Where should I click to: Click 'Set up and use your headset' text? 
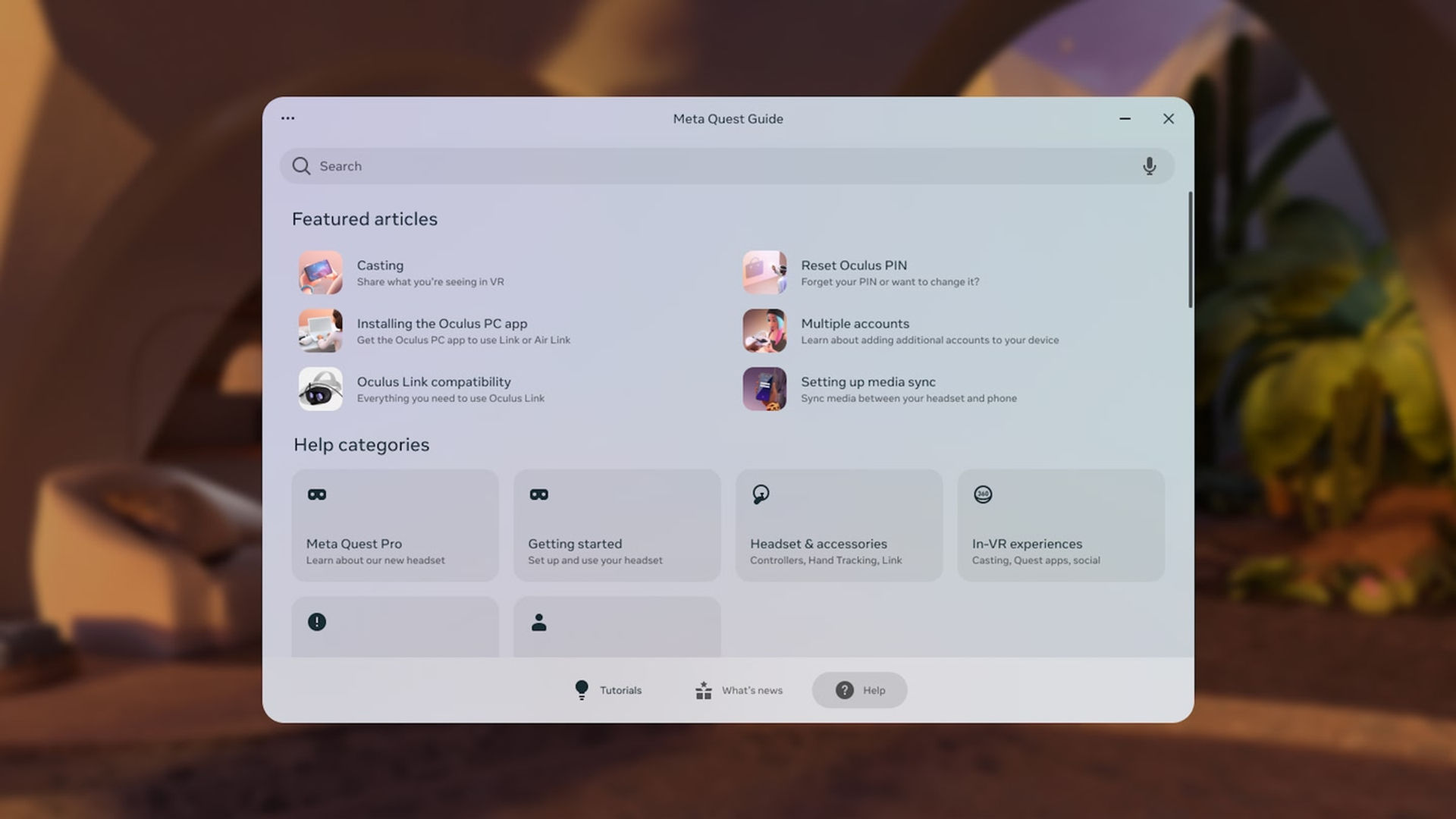click(595, 560)
